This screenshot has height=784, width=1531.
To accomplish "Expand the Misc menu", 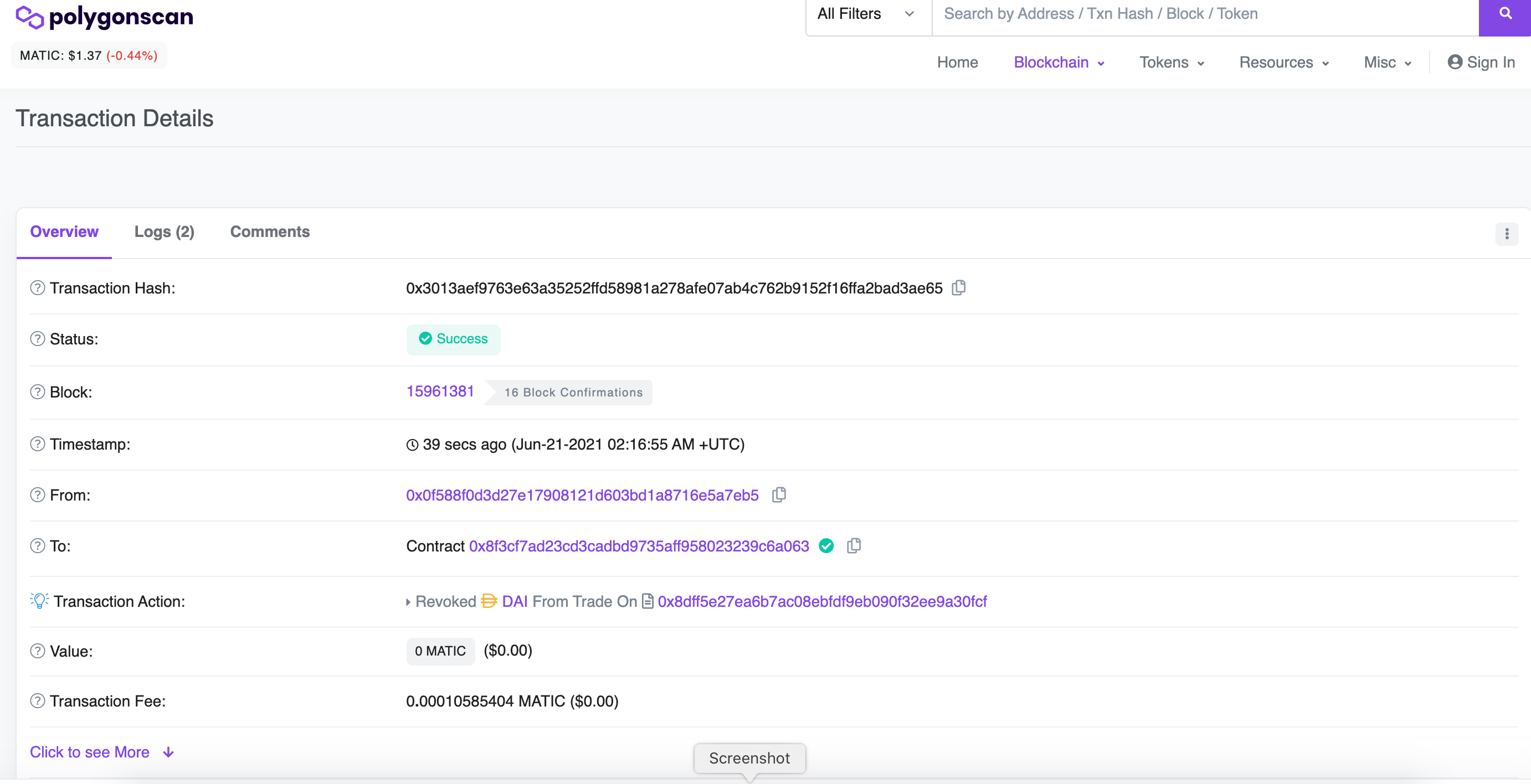I will [1388, 63].
